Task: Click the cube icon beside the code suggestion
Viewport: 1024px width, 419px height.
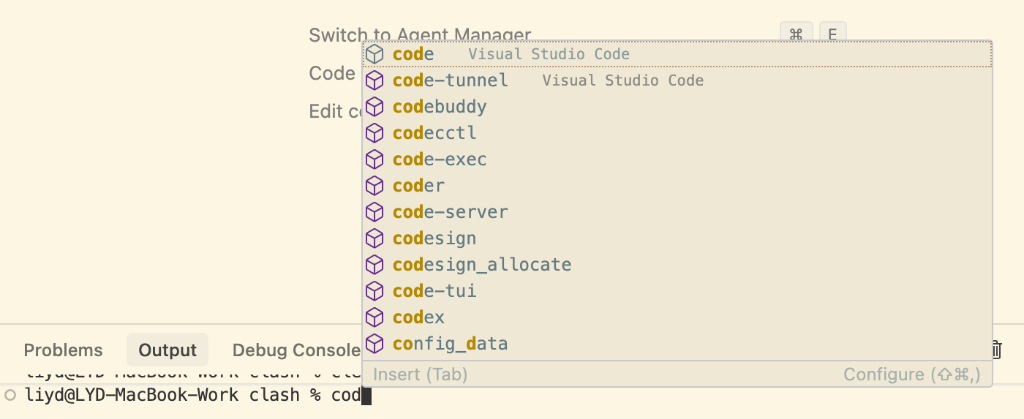Action: pos(375,54)
